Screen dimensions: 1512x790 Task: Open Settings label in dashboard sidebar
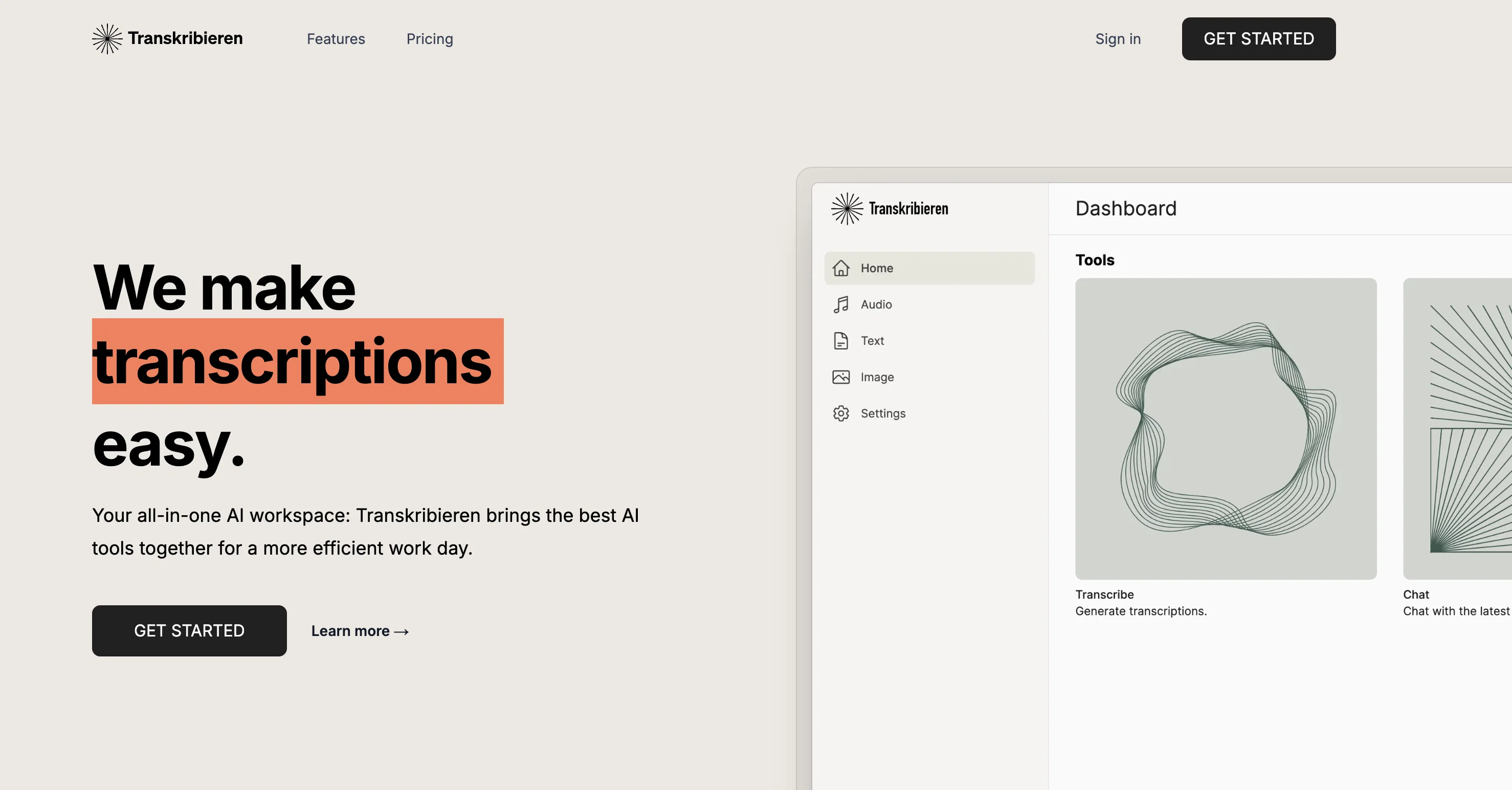click(883, 414)
